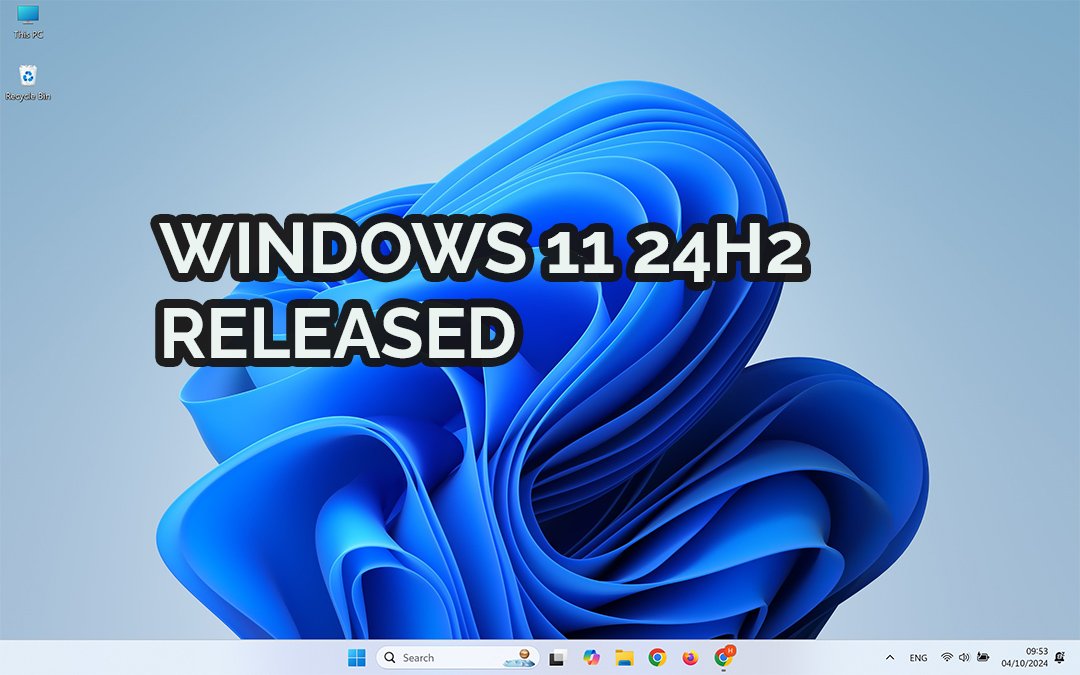Open the ENG input language switcher
The width and height of the screenshot is (1080, 675).
click(918, 658)
